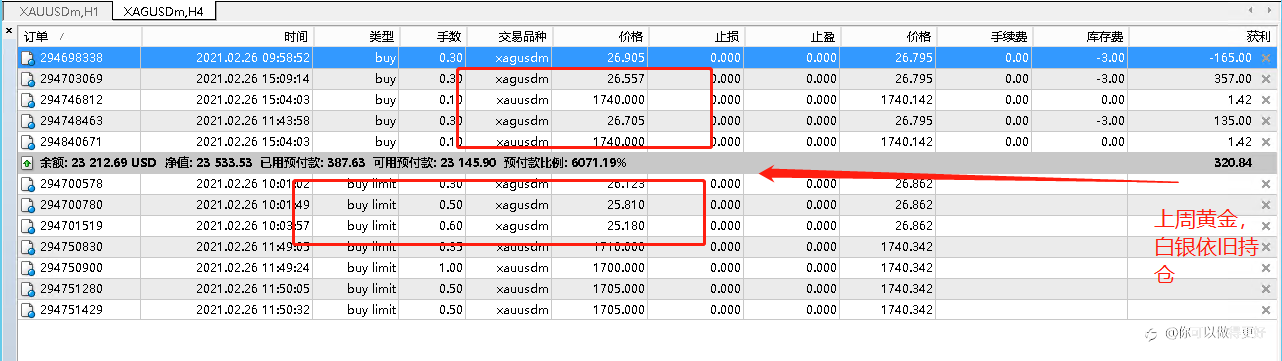Sort by the 手数 column header
This screenshot has height=361, width=1282.
(x=433, y=36)
